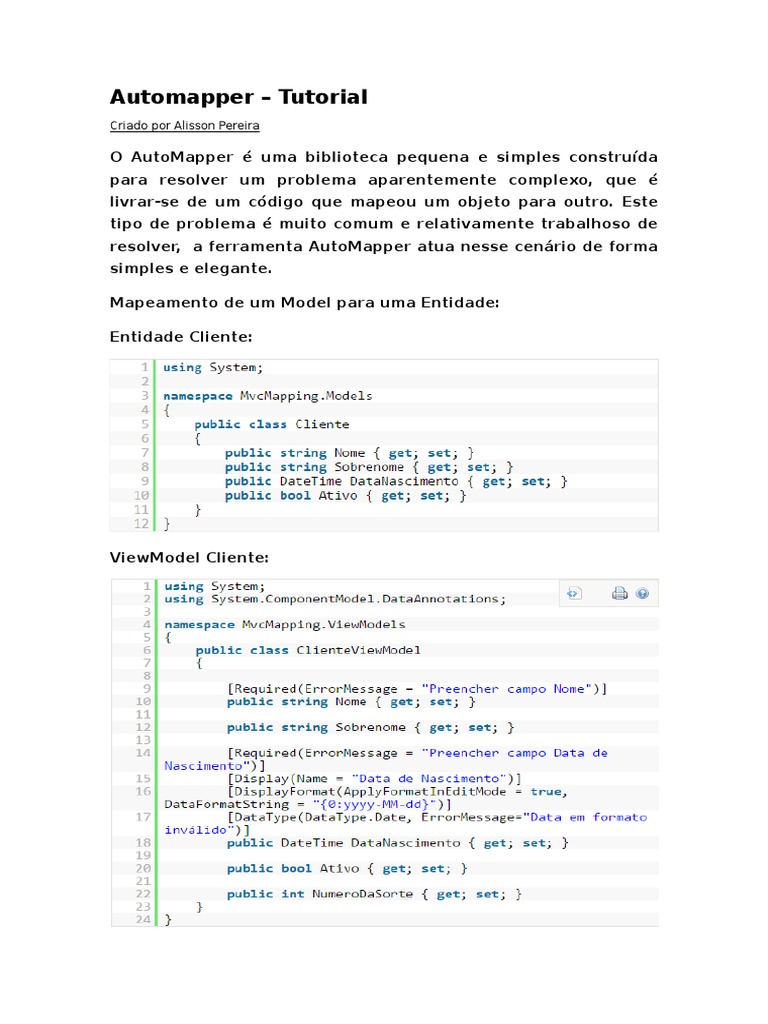Viewport: 768px width, 1024px height.
Task: Click 'using System.ComponentModel.DataAnnotations;' code line
Action: (335, 599)
